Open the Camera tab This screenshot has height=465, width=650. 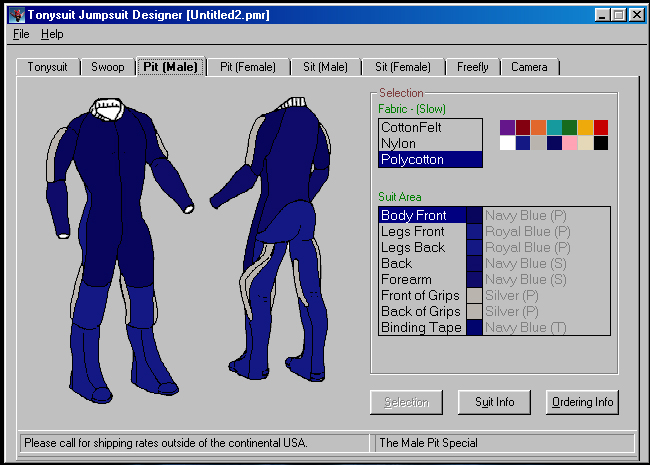click(x=529, y=67)
